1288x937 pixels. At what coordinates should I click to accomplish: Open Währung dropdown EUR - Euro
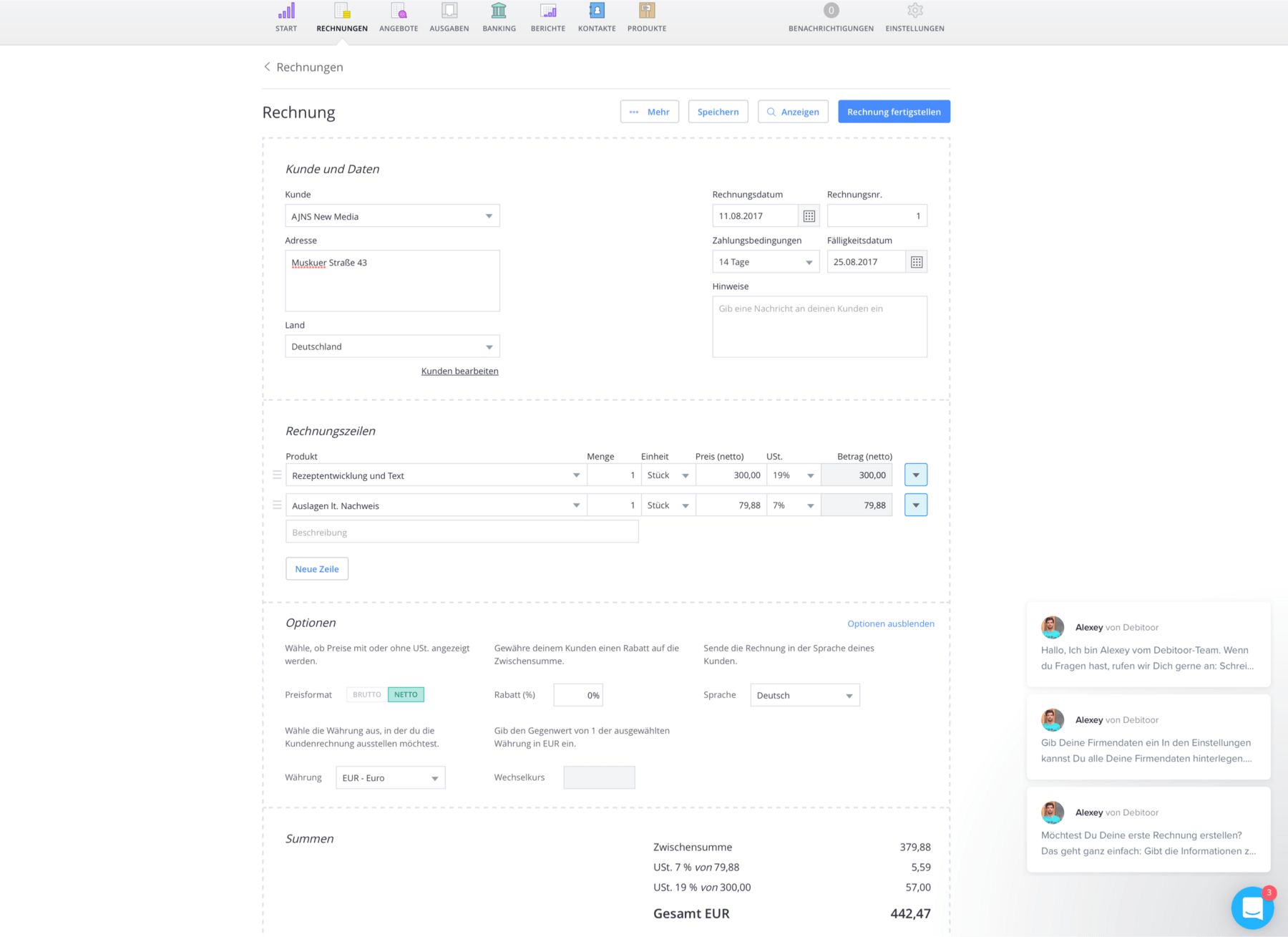click(391, 777)
